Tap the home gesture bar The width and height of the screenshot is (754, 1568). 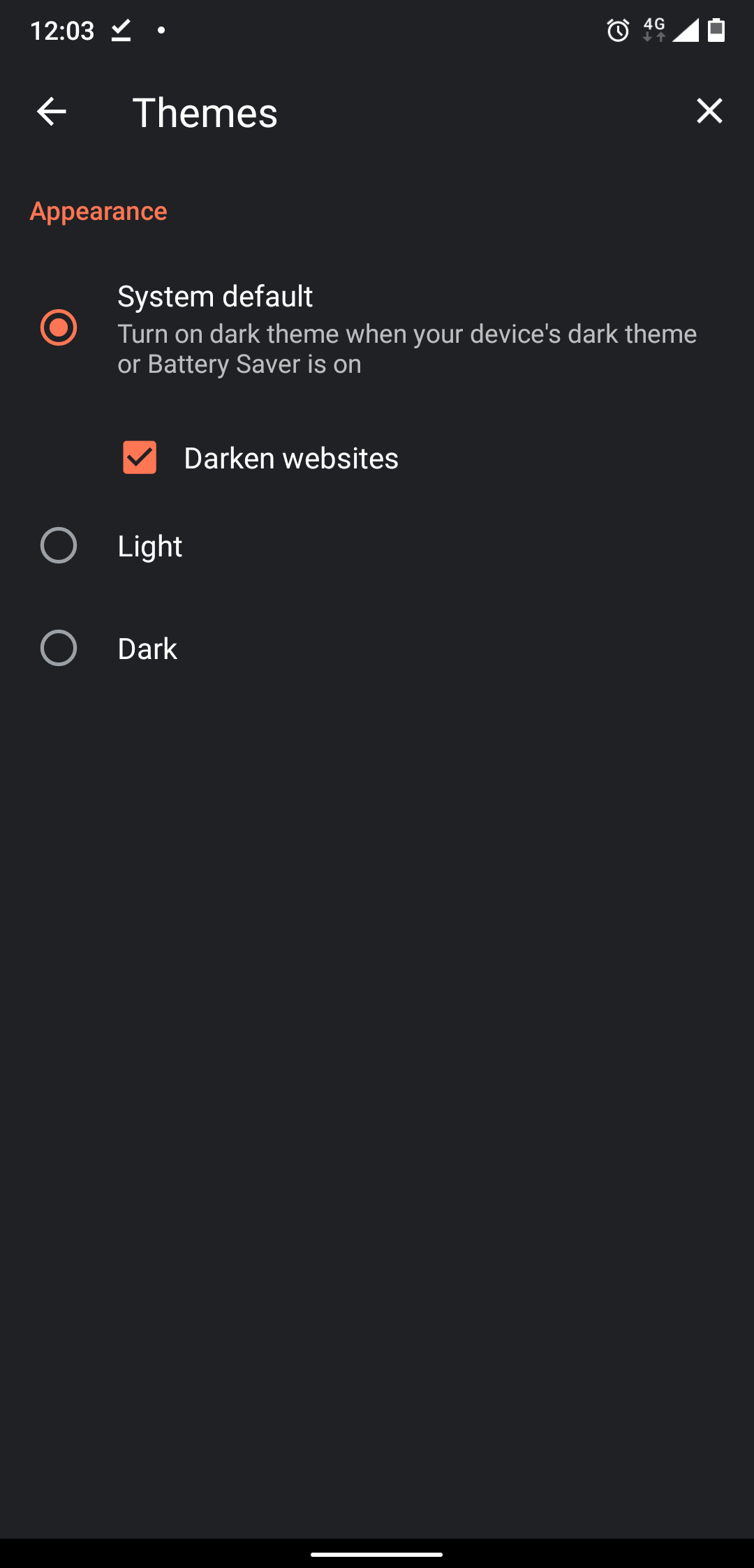click(377, 1555)
